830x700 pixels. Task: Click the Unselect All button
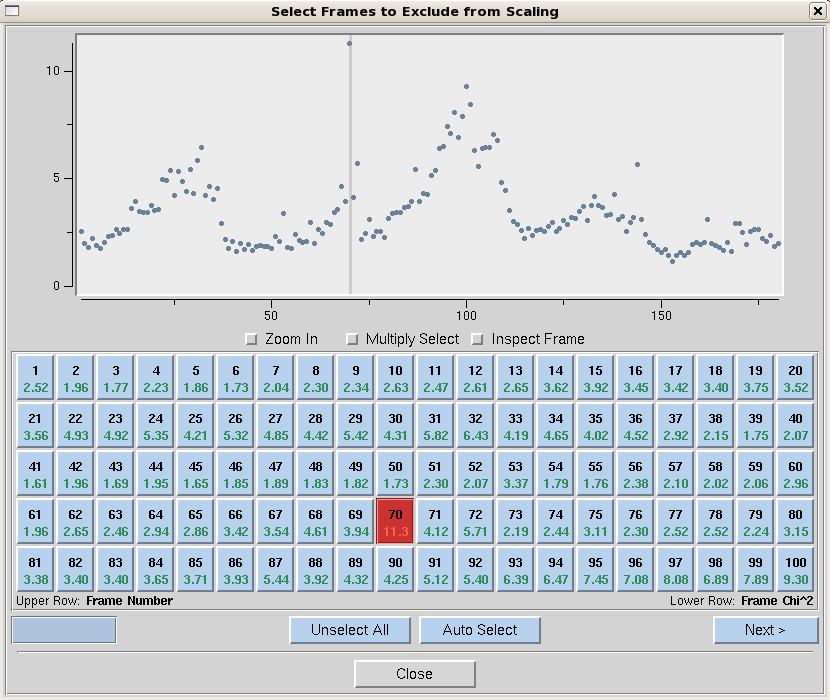click(350, 630)
